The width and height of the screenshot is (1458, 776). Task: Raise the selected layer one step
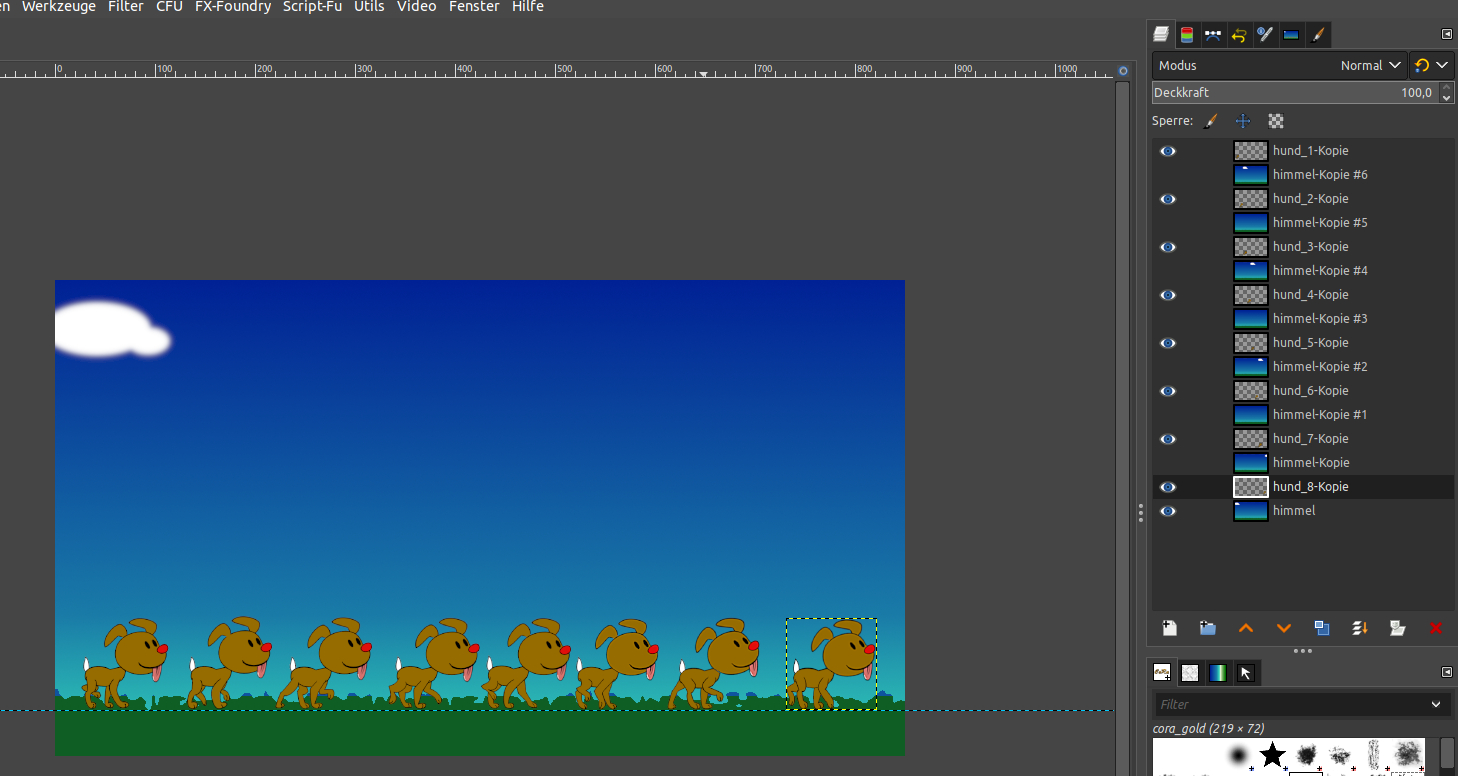[1246, 628]
